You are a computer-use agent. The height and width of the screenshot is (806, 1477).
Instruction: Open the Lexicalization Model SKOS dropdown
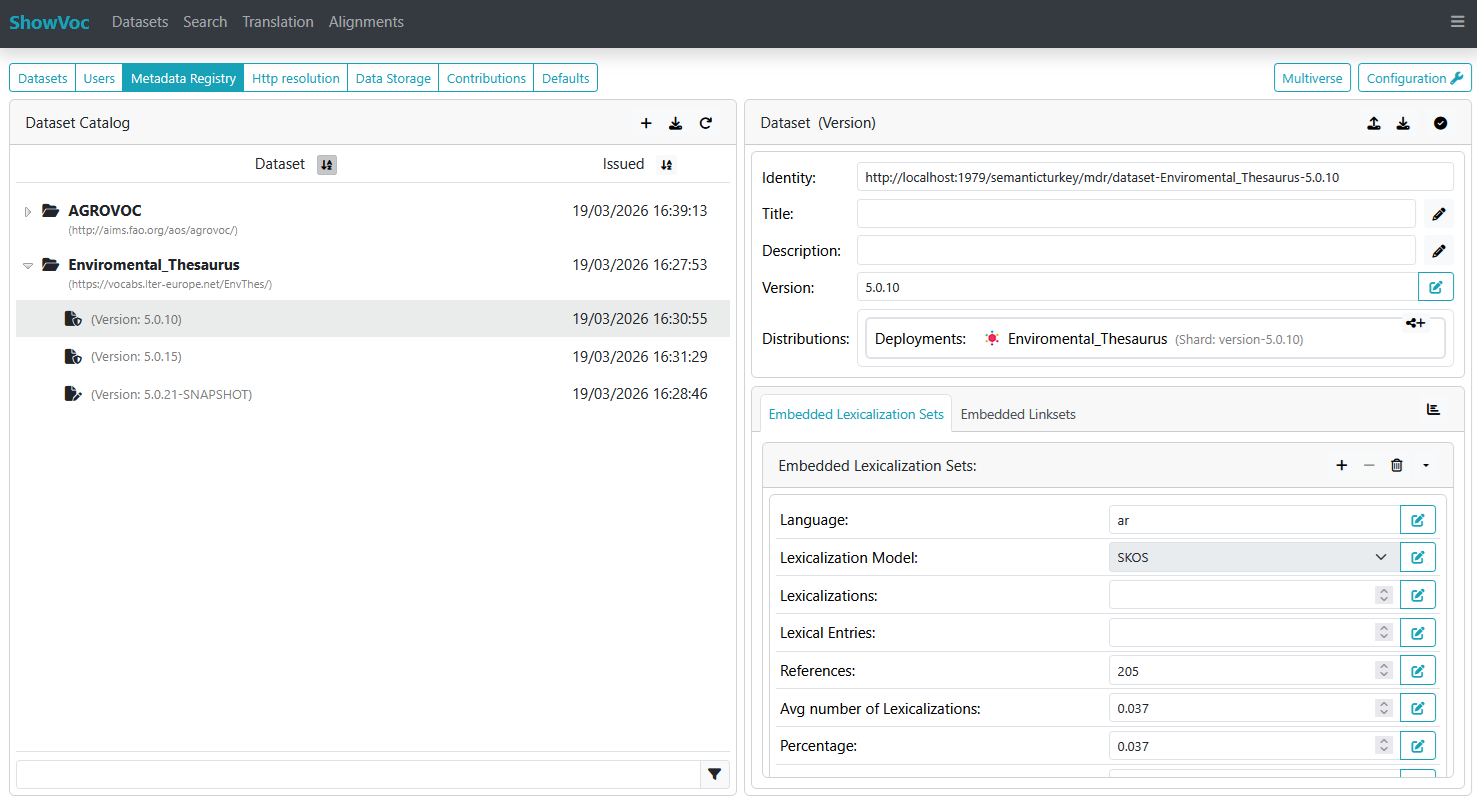[1254, 557]
